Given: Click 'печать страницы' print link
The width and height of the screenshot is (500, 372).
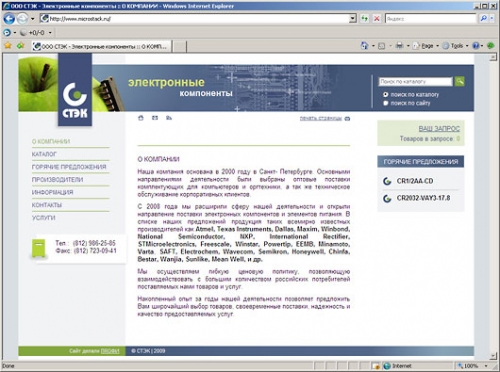Looking at the screenshot, I should (x=321, y=118).
